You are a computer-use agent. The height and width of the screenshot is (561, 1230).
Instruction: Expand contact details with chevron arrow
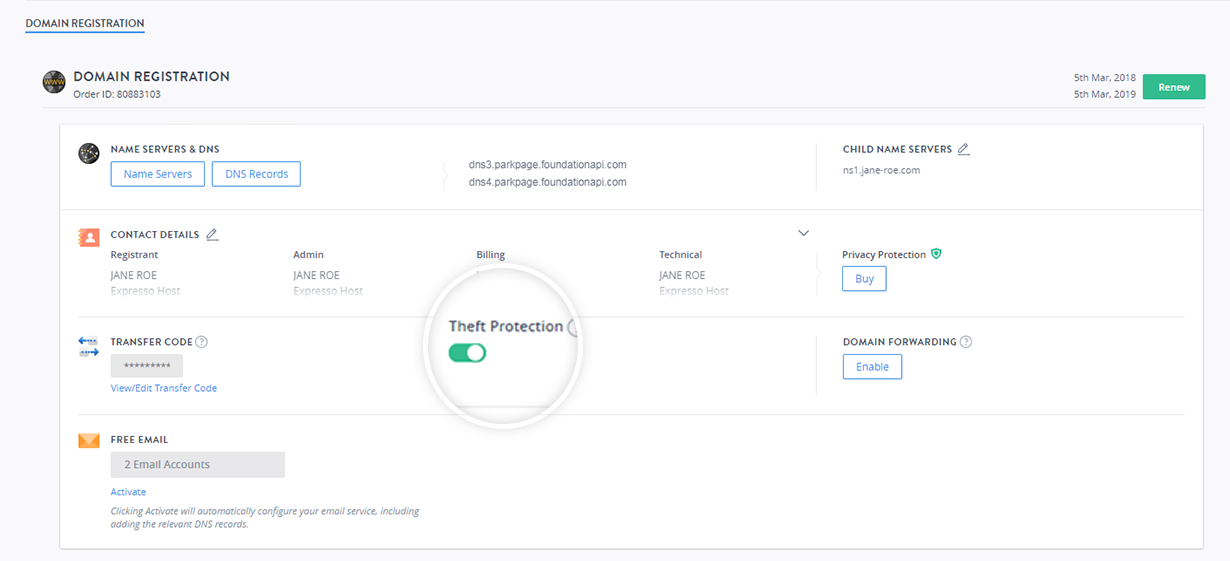point(803,233)
